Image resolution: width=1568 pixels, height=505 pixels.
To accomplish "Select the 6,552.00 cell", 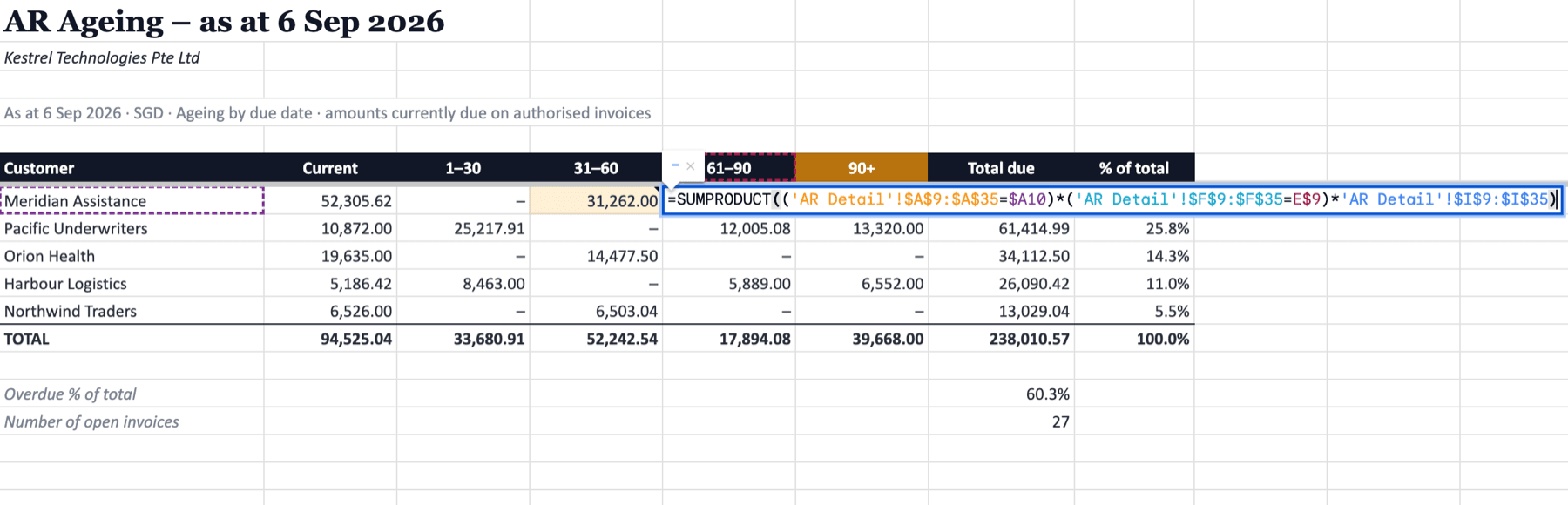I will pos(862,284).
